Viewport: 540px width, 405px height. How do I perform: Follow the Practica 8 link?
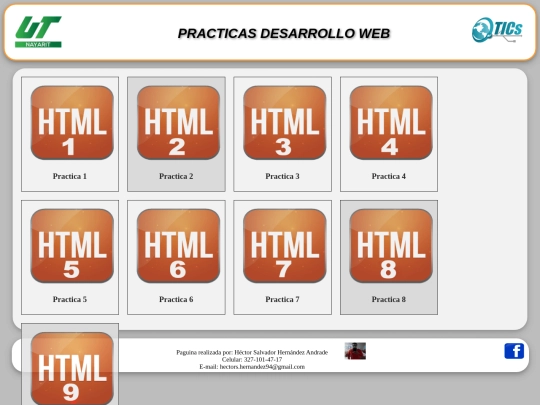388,299
